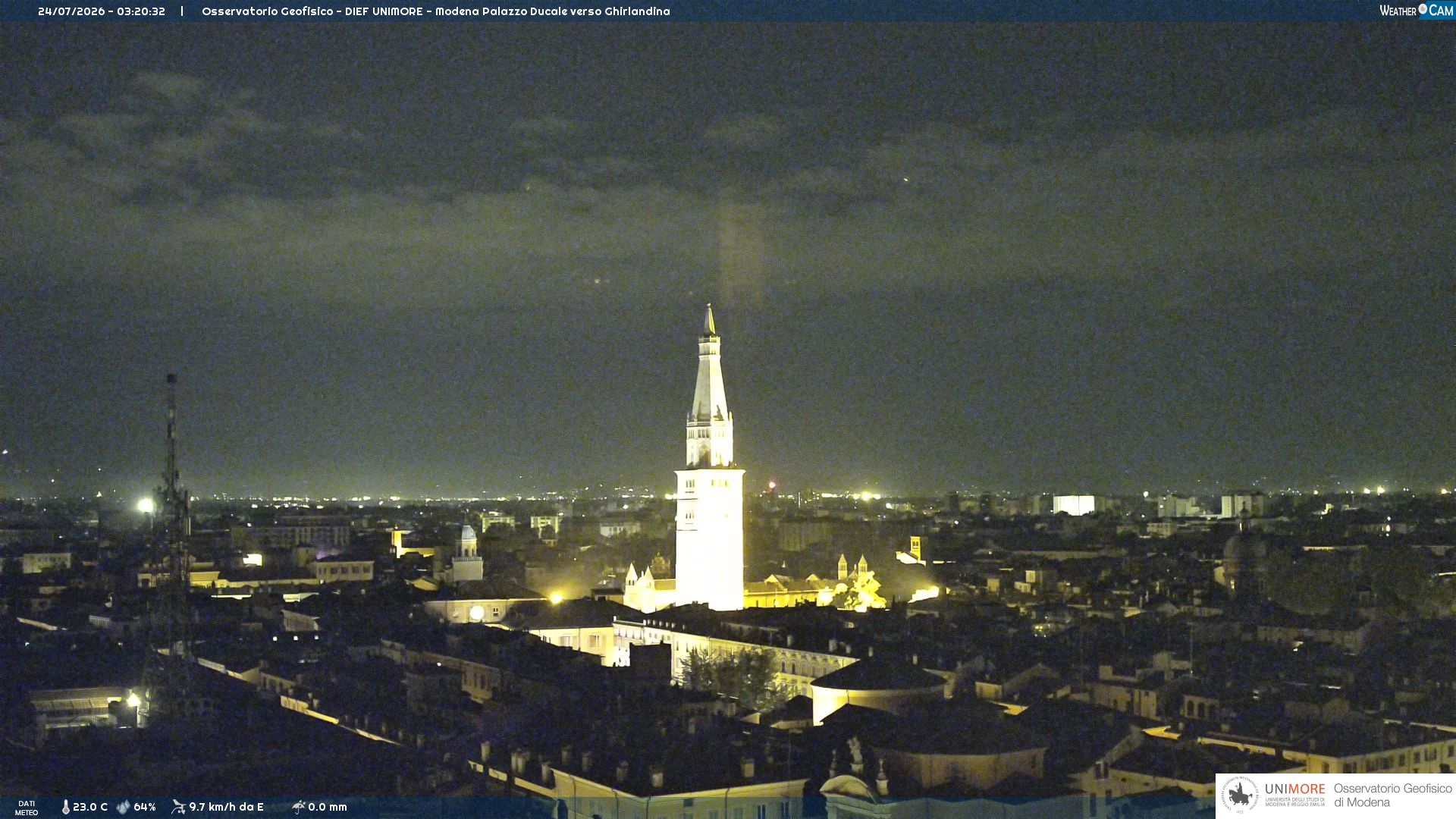Click the 64% humidity value

[x=145, y=807]
